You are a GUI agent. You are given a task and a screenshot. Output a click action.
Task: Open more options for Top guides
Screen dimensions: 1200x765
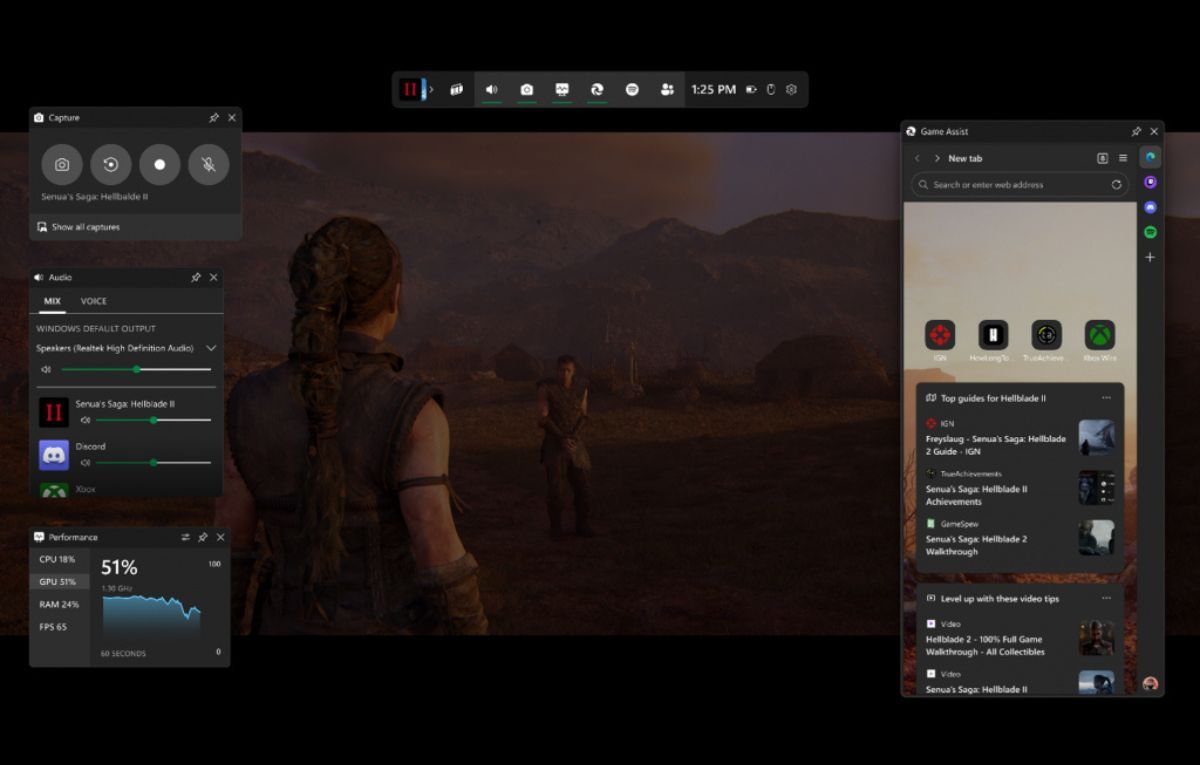coord(1106,398)
